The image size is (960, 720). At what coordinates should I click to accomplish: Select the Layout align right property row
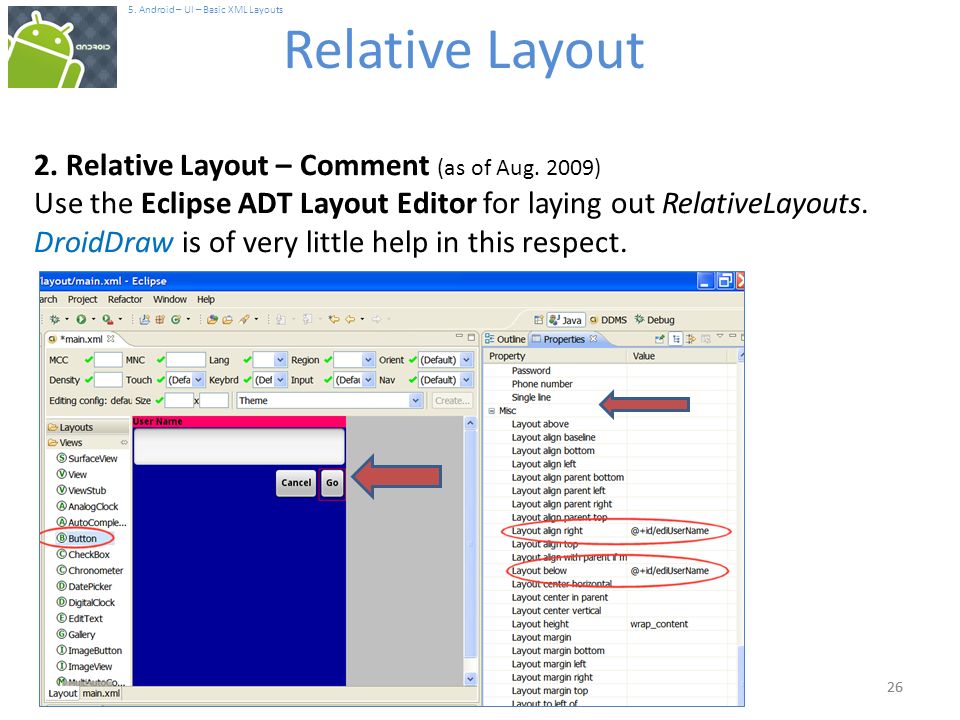click(612, 531)
